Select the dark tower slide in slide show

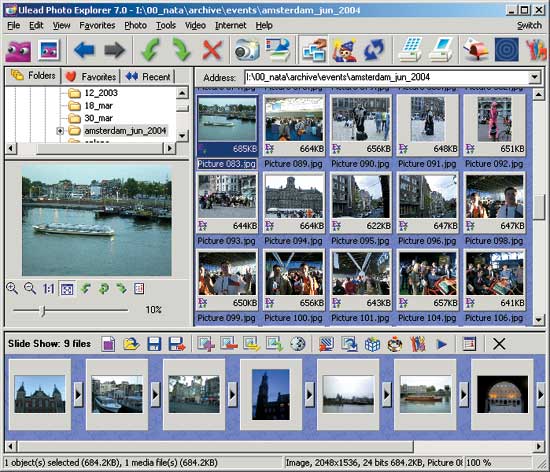point(271,395)
